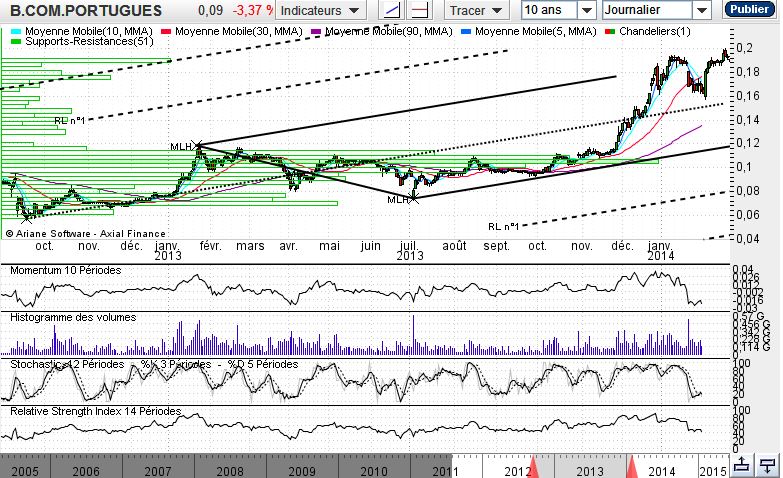
Task: Jump to 2009 on the year timeline
Action: coord(302,471)
